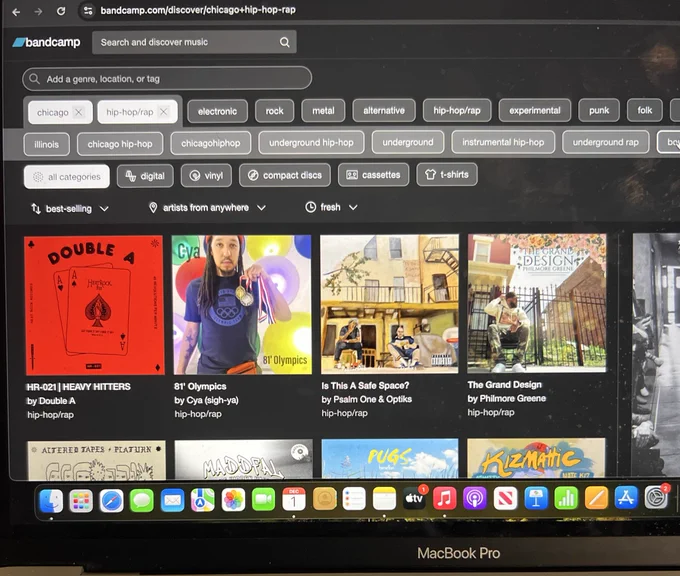Open Is This A Safe Space? album cover
680x576 pixels.
[389, 304]
